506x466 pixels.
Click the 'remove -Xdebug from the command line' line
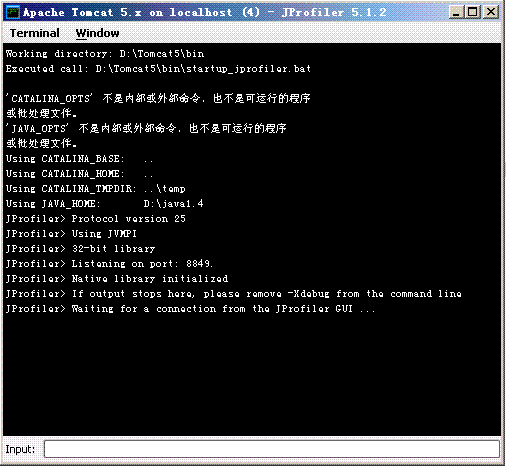234,294
